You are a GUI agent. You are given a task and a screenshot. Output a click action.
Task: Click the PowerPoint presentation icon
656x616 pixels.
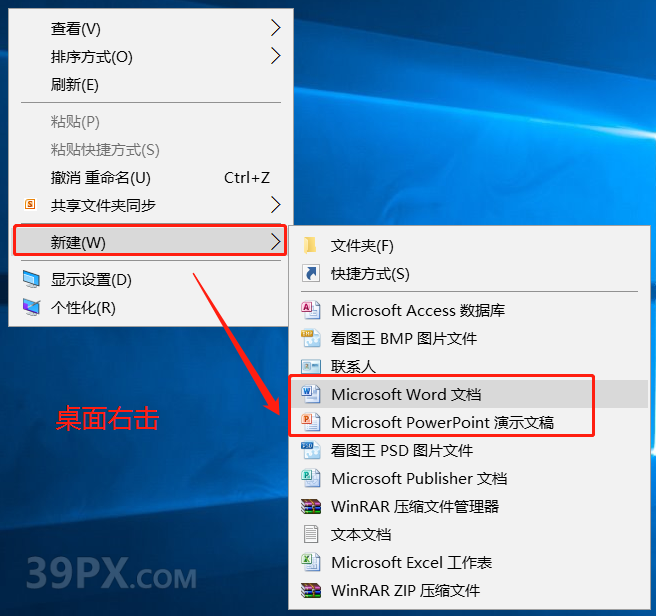[x=311, y=422]
